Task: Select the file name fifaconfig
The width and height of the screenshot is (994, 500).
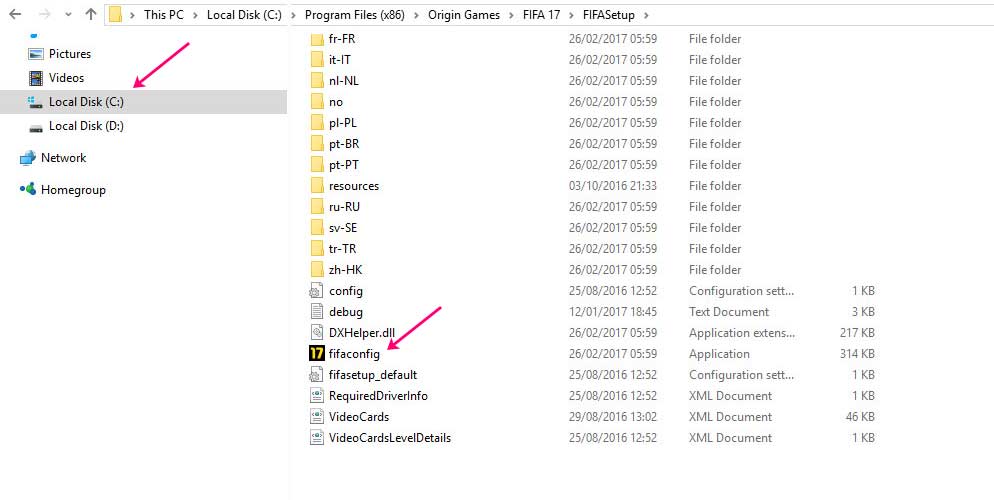Action: point(354,354)
